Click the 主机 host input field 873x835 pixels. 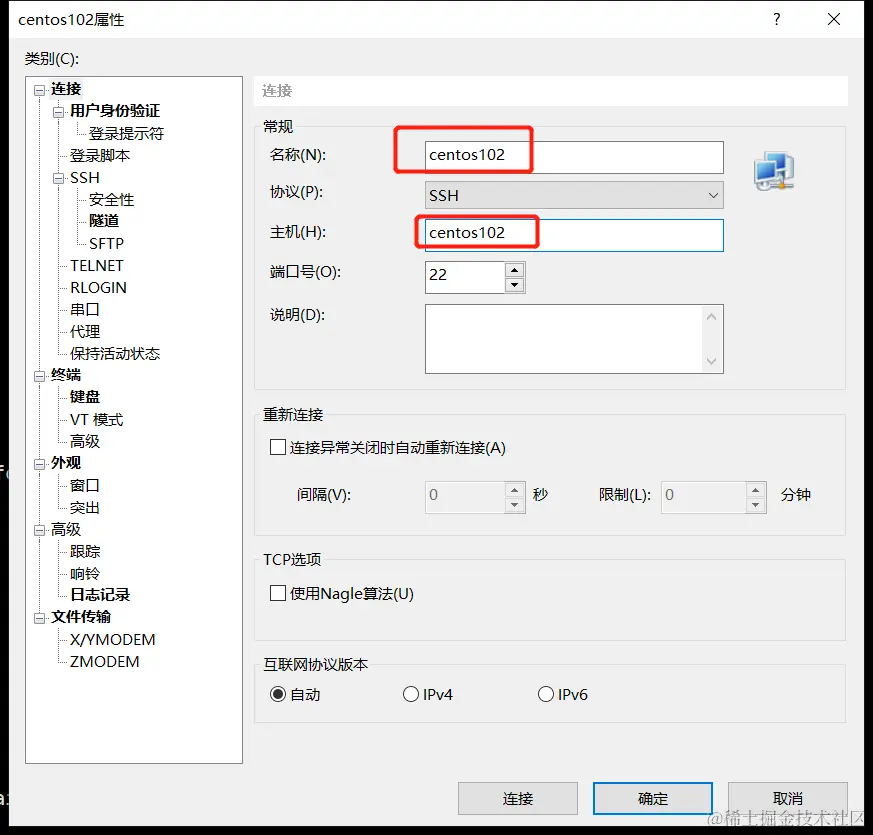(x=574, y=235)
